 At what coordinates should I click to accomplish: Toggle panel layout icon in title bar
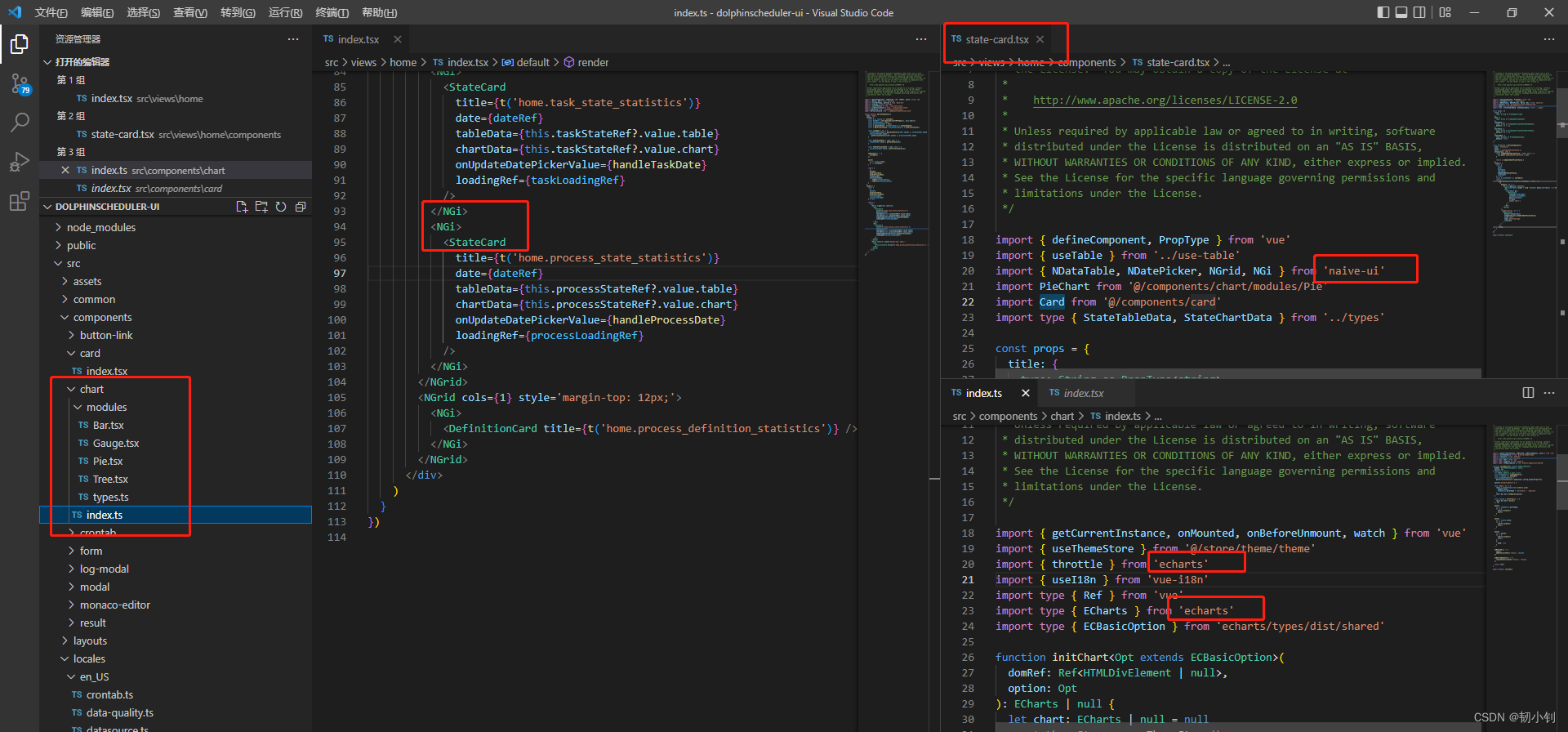[x=1401, y=12]
